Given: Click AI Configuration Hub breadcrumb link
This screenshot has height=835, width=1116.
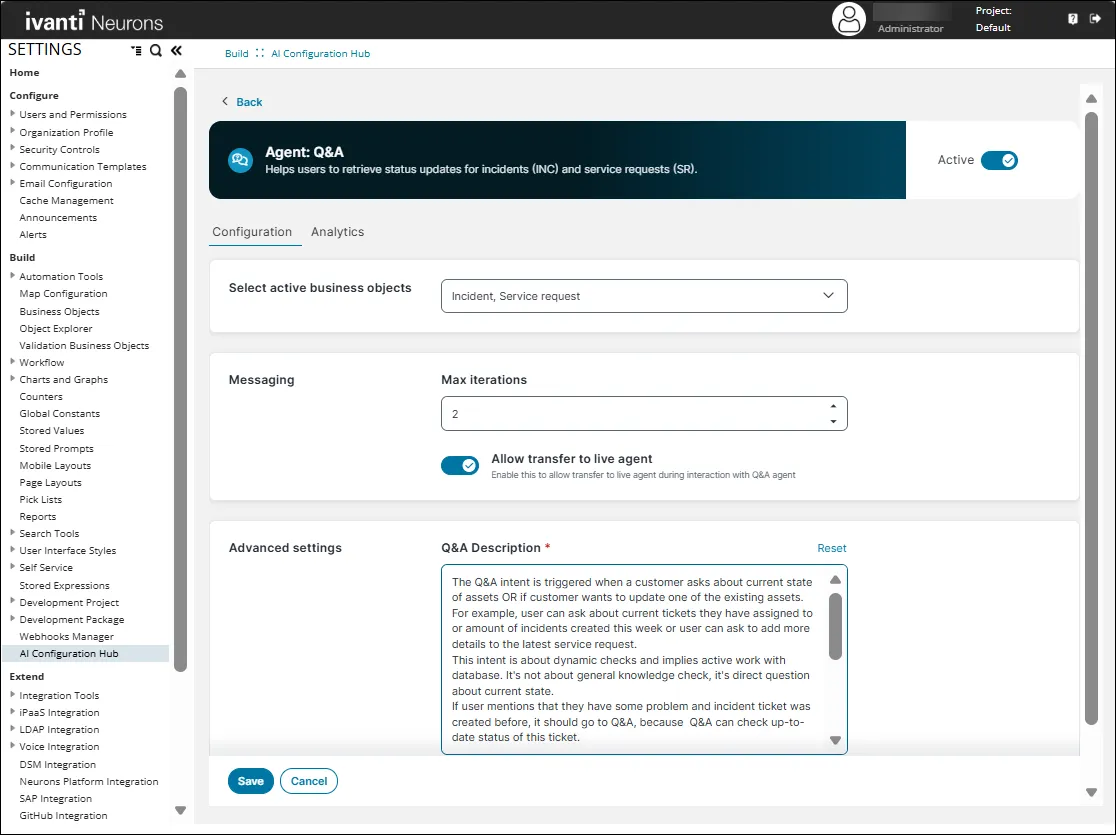Looking at the screenshot, I should 320,53.
